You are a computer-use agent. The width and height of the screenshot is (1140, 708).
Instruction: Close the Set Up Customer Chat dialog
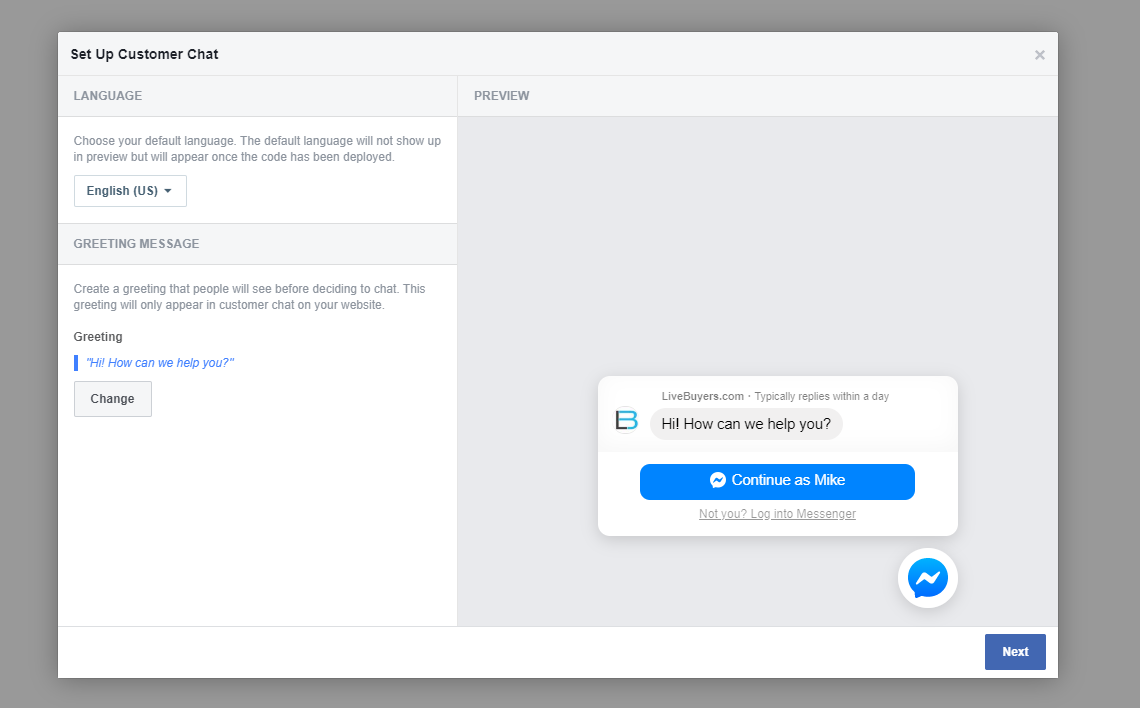point(1040,55)
